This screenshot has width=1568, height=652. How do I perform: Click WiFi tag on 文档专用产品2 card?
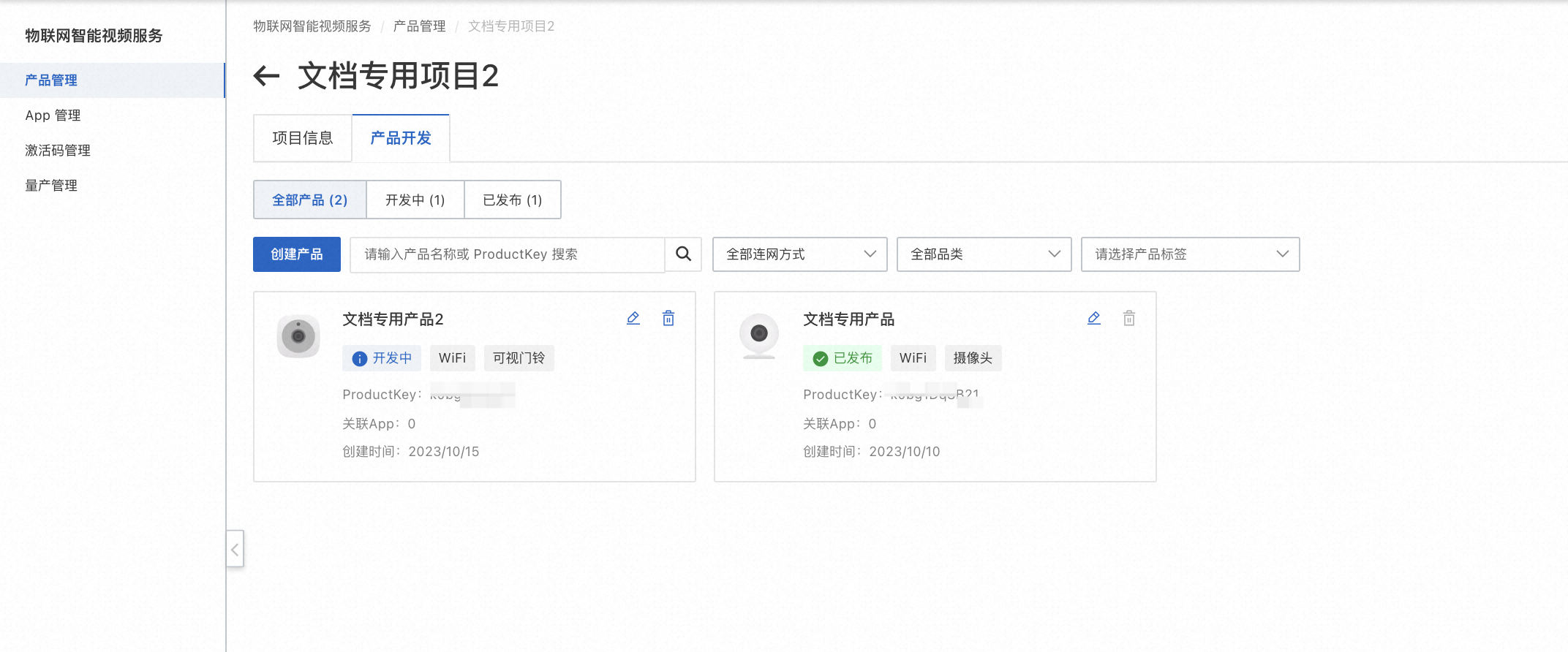pyautogui.click(x=453, y=358)
